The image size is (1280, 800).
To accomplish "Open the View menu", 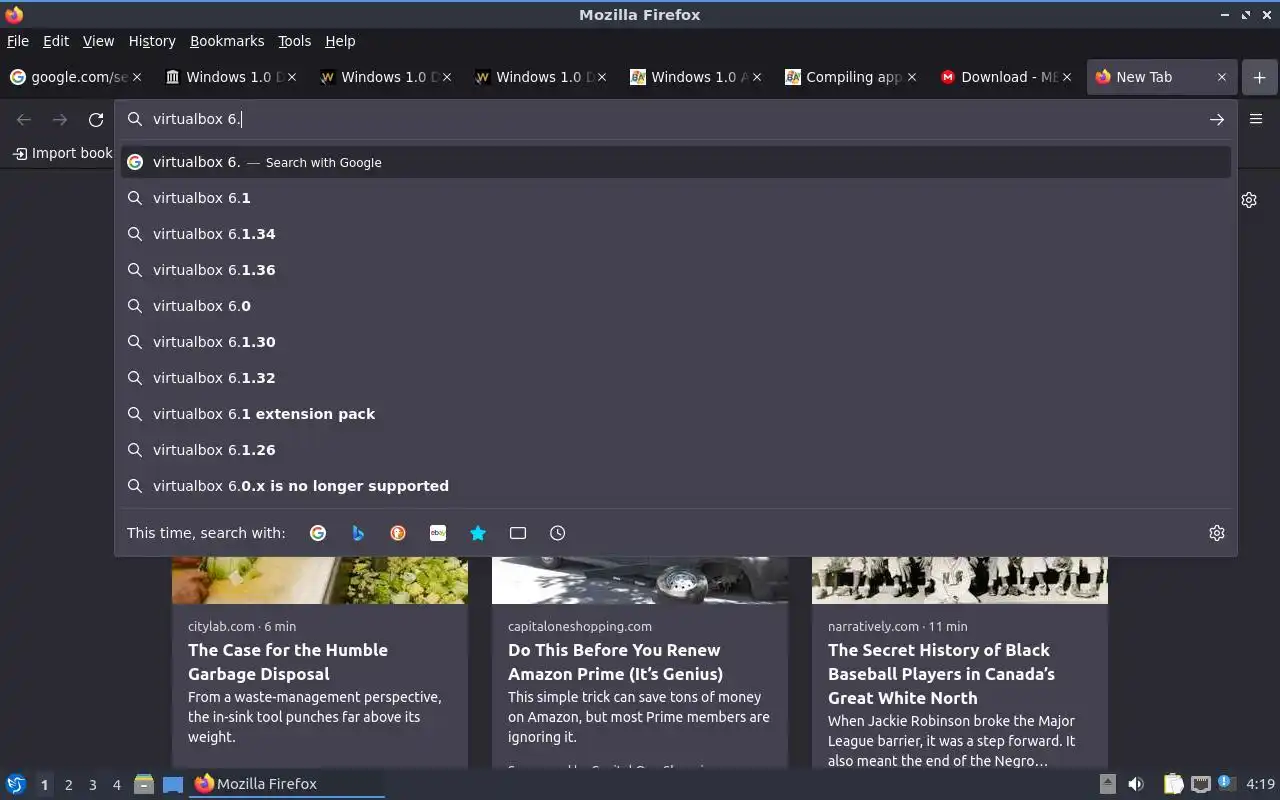I will (98, 41).
